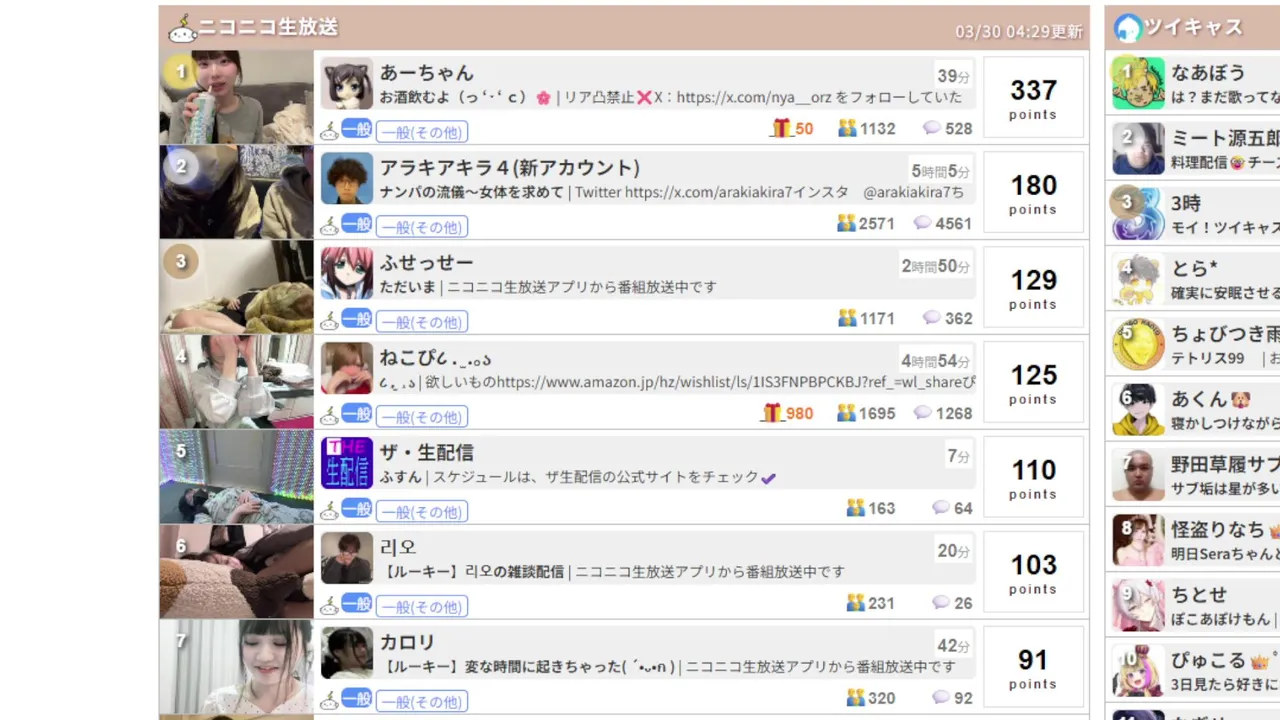Viewport: 1280px width, 720px height.
Task: Click the ニコニコ生放送 section header
Action: (x=624, y=28)
